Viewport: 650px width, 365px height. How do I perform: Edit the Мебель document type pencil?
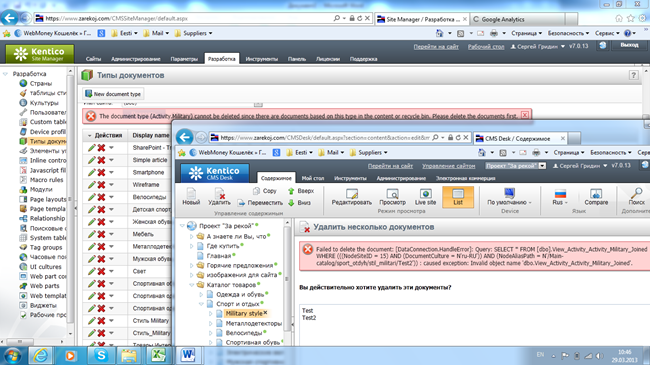tap(92, 234)
